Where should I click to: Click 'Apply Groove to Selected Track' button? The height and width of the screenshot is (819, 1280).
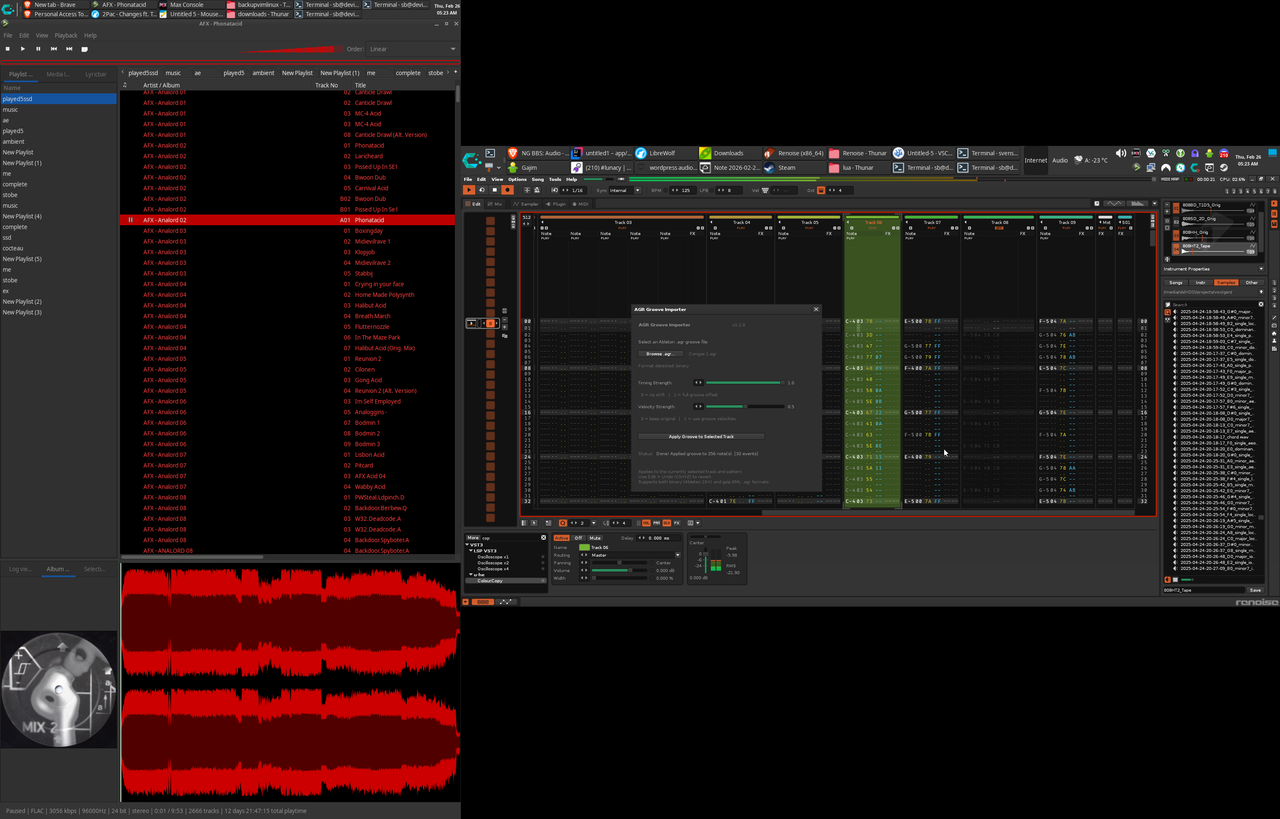[x=701, y=436]
